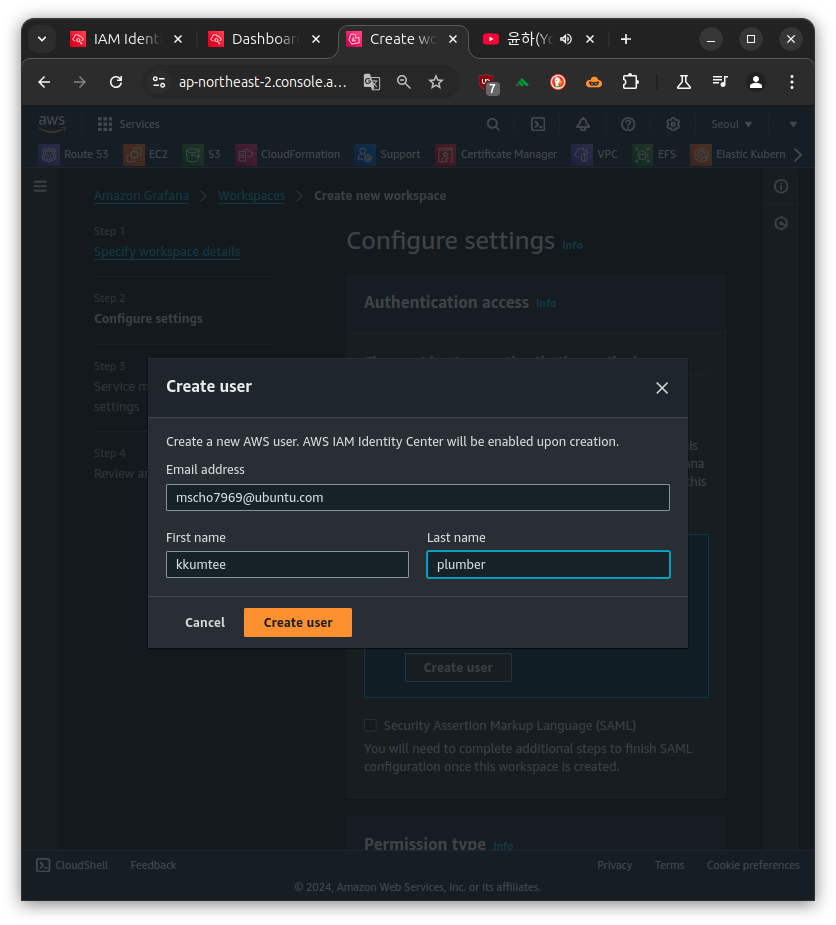Close the Create user dialog

point(661,388)
